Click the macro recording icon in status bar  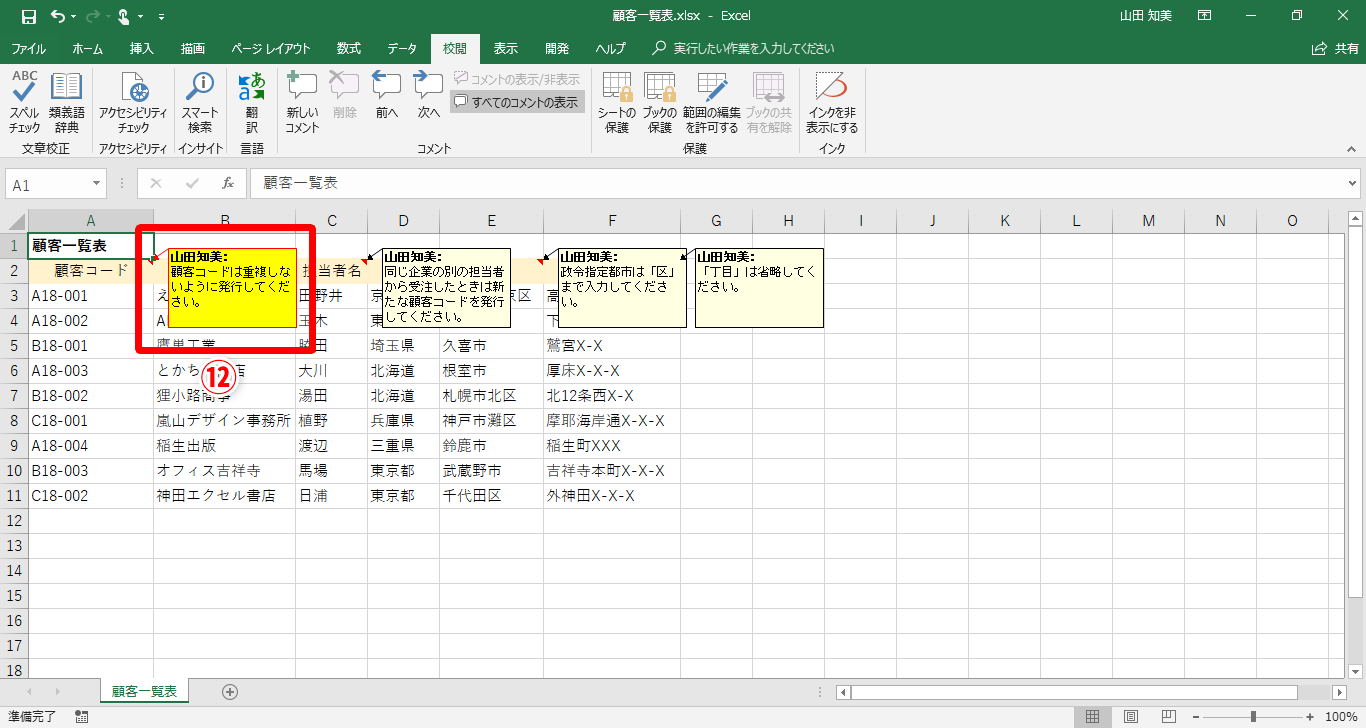click(82, 716)
